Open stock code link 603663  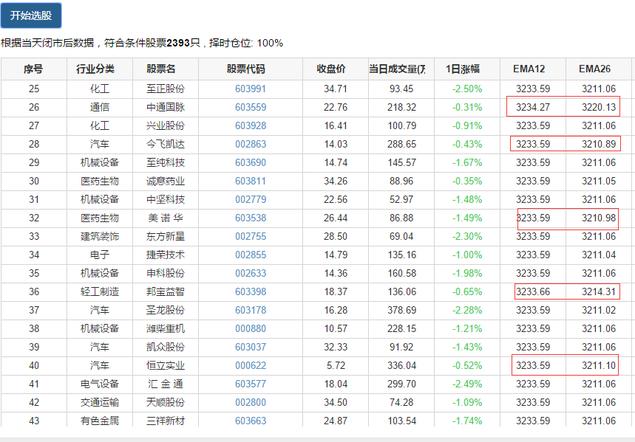250,420
